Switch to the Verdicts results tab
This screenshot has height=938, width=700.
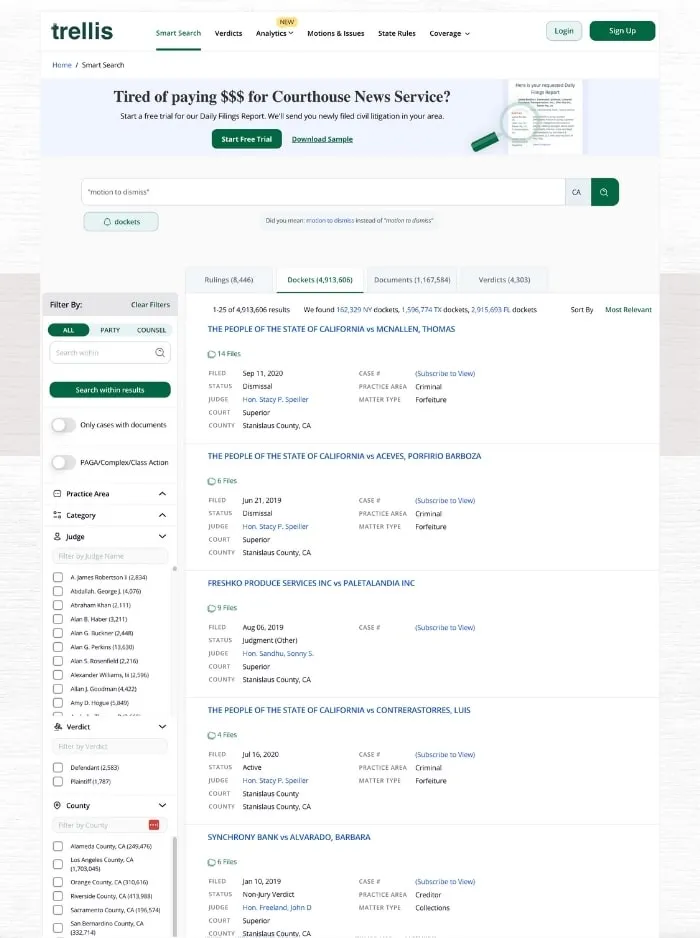click(504, 280)
